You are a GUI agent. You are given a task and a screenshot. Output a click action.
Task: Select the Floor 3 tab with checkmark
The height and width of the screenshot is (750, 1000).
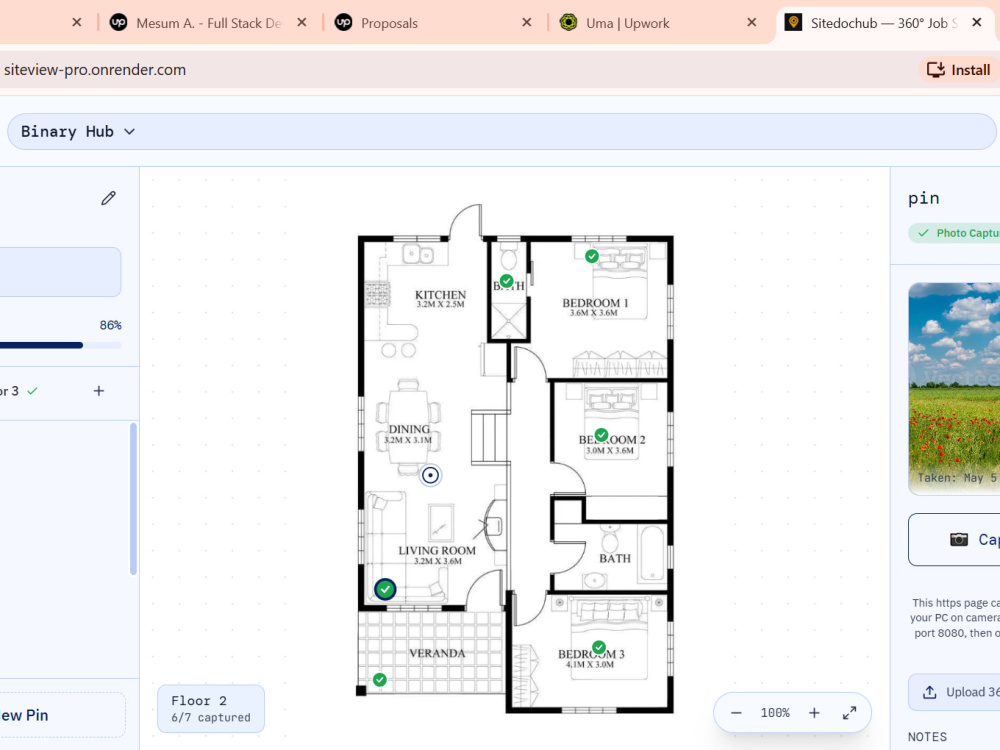19,391
